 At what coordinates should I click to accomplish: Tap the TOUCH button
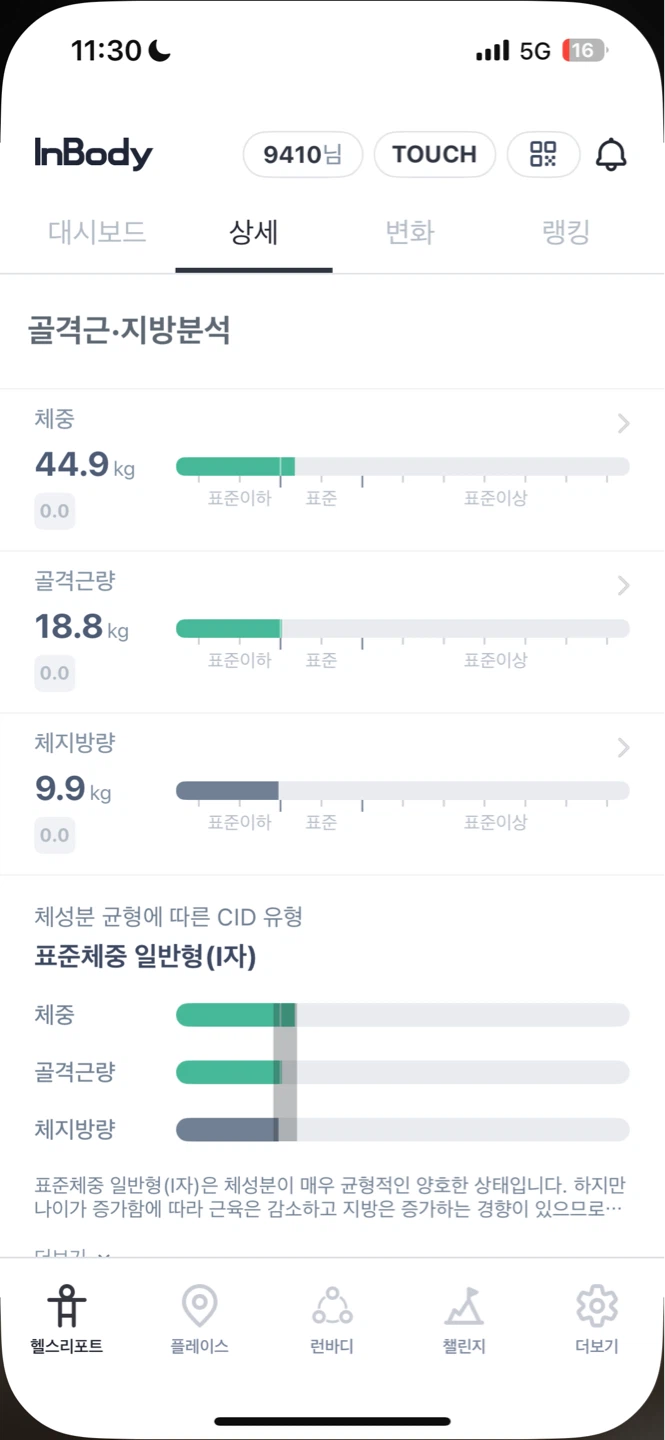[434, 155]
